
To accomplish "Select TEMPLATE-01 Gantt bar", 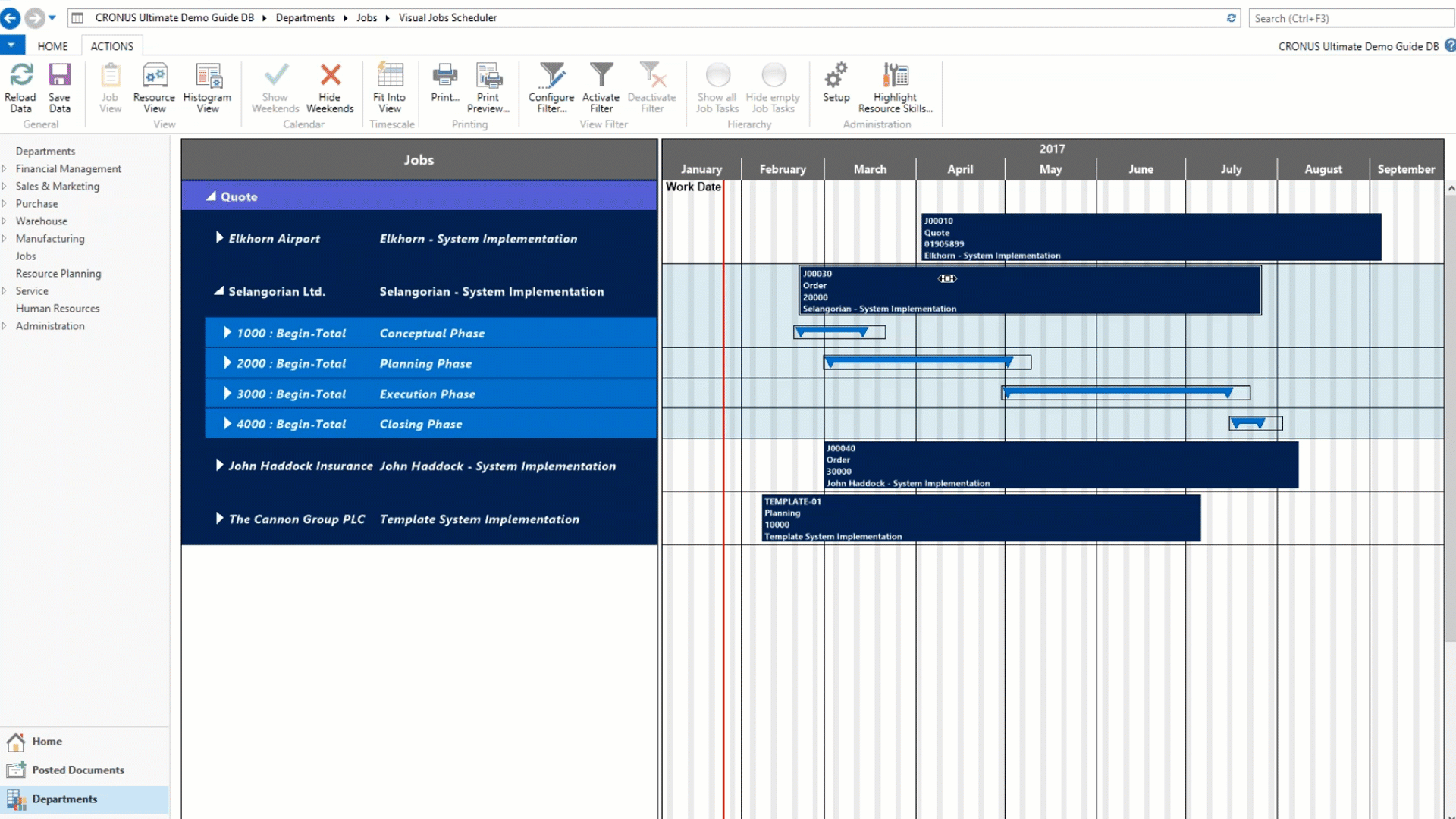I will 981,518.
